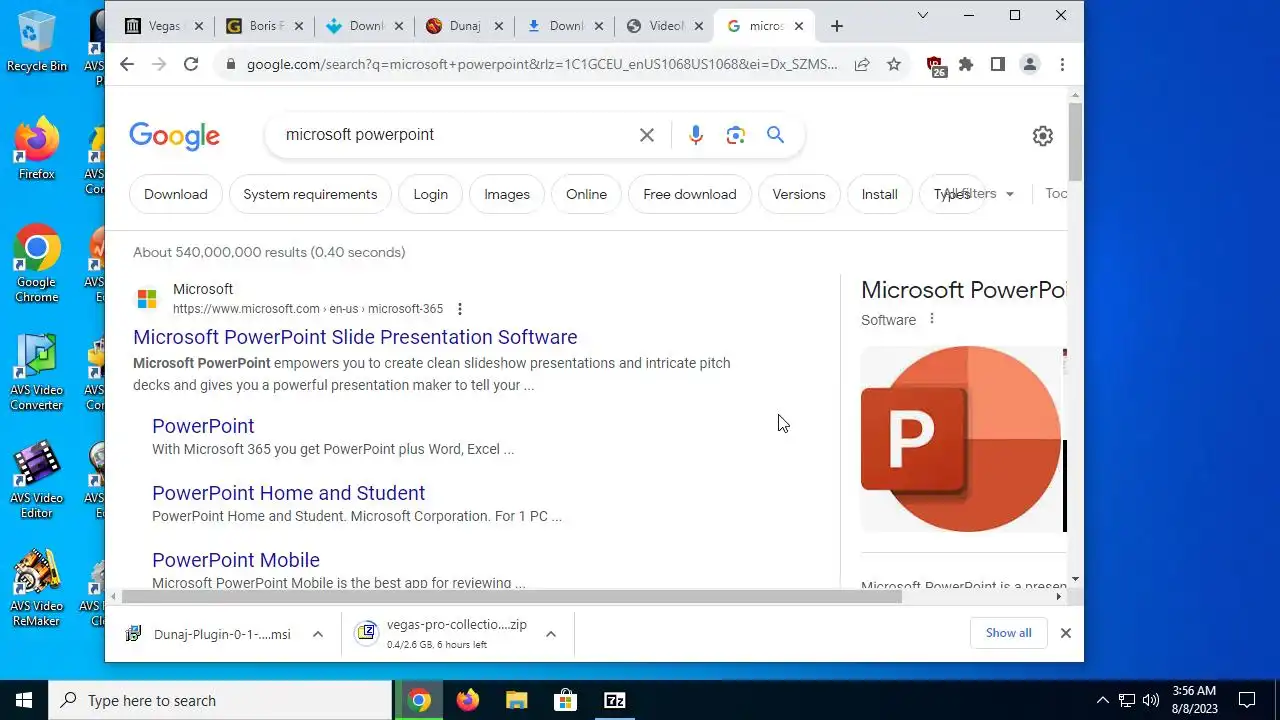Open Recycle Bin desktop icon
Viewport: 1280px width, 720px height.
37,41
